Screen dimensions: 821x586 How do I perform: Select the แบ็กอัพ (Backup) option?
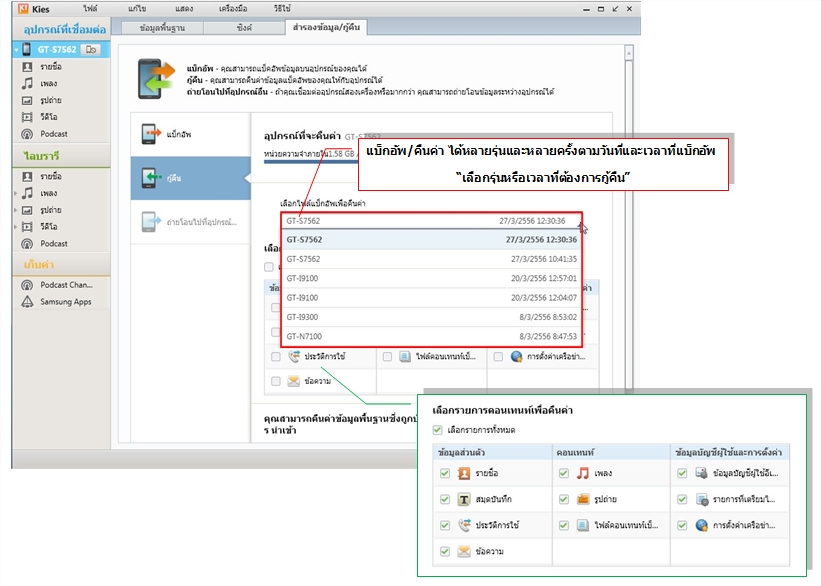(191, 134)
